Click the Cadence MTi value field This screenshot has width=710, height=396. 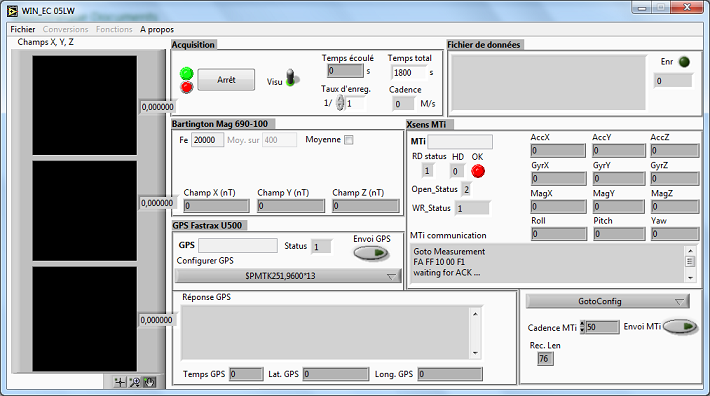pos(602,327)
